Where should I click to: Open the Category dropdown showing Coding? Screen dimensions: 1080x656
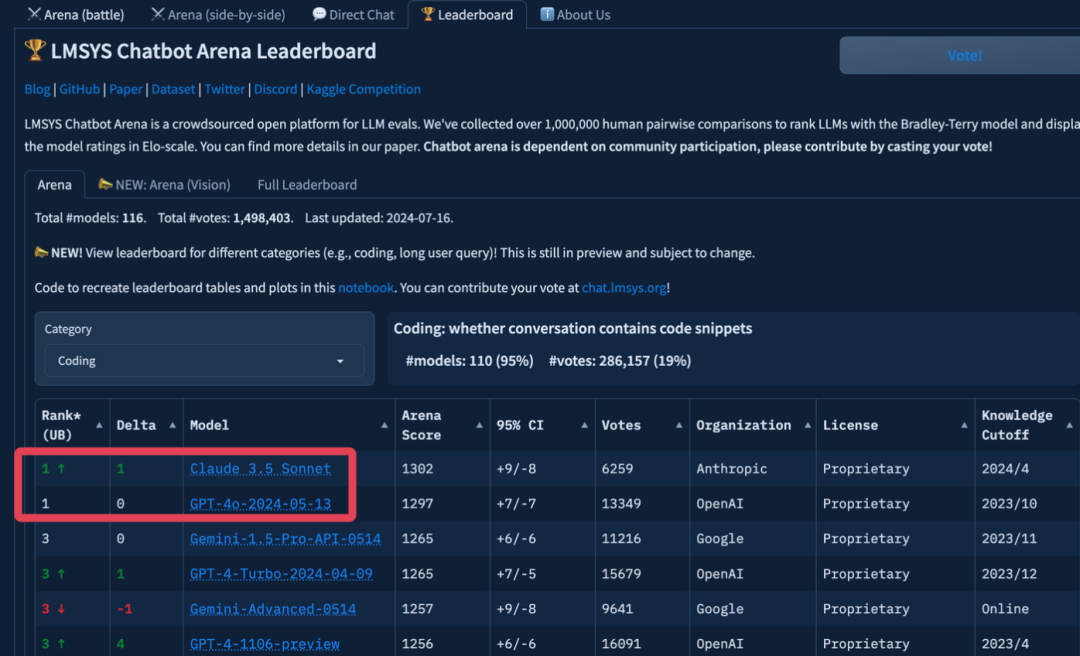(x=205, y=360)
